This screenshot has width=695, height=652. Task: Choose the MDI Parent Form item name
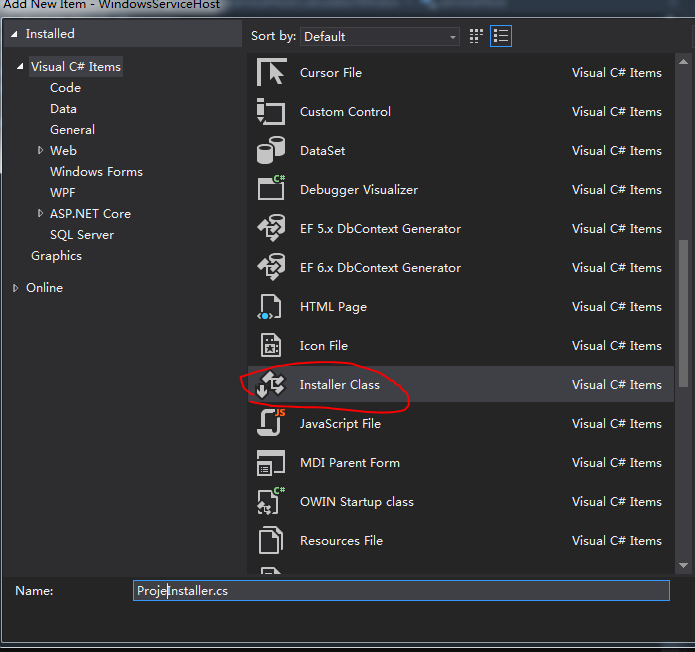[x=350, y=463]
